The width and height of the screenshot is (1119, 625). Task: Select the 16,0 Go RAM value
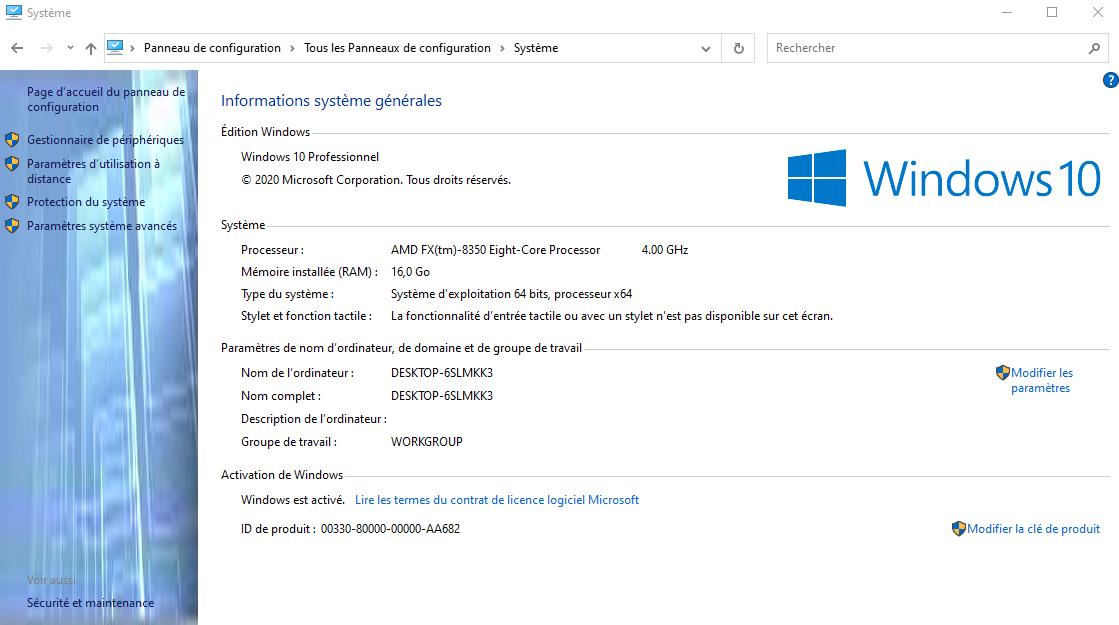click(410, 272)
